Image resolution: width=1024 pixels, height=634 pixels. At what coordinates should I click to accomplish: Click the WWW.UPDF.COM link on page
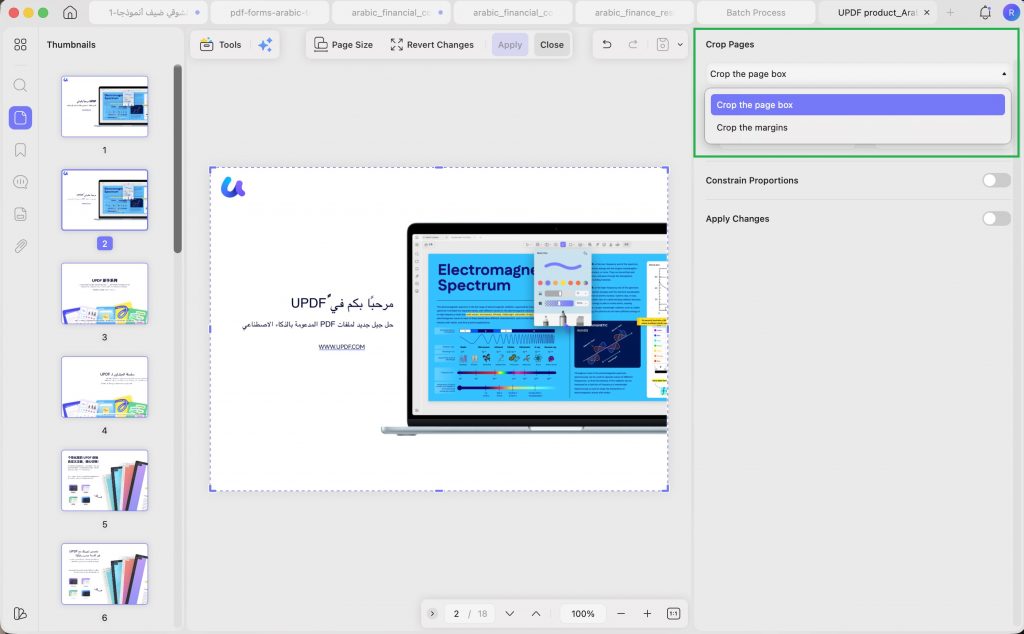(x=342, y=347)
